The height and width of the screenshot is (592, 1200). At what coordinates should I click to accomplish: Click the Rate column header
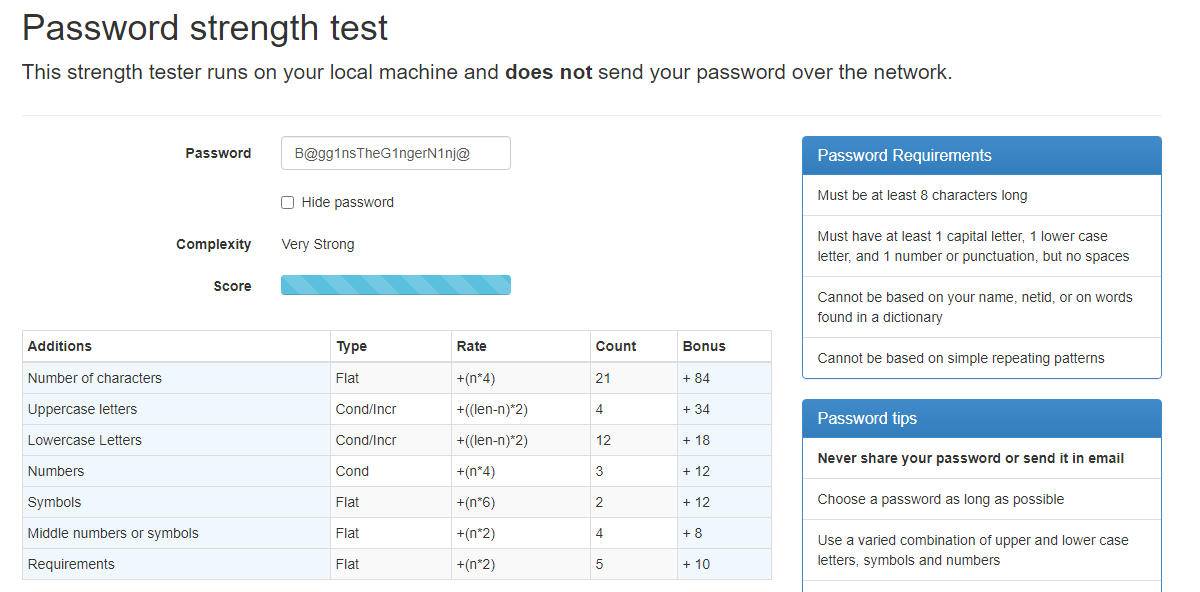(x=472, y=346)
